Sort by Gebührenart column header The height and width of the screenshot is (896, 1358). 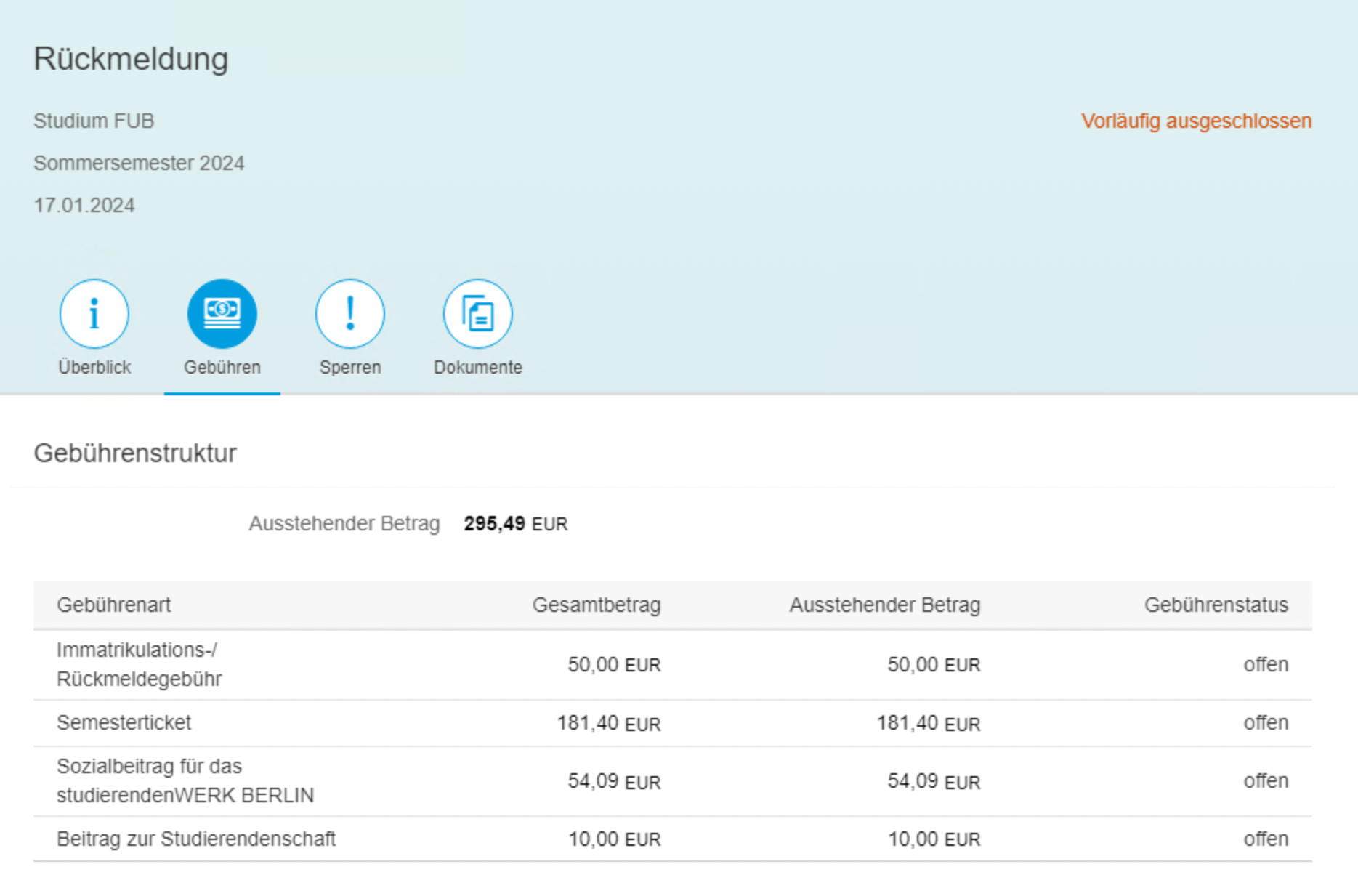tap(114, 605)
